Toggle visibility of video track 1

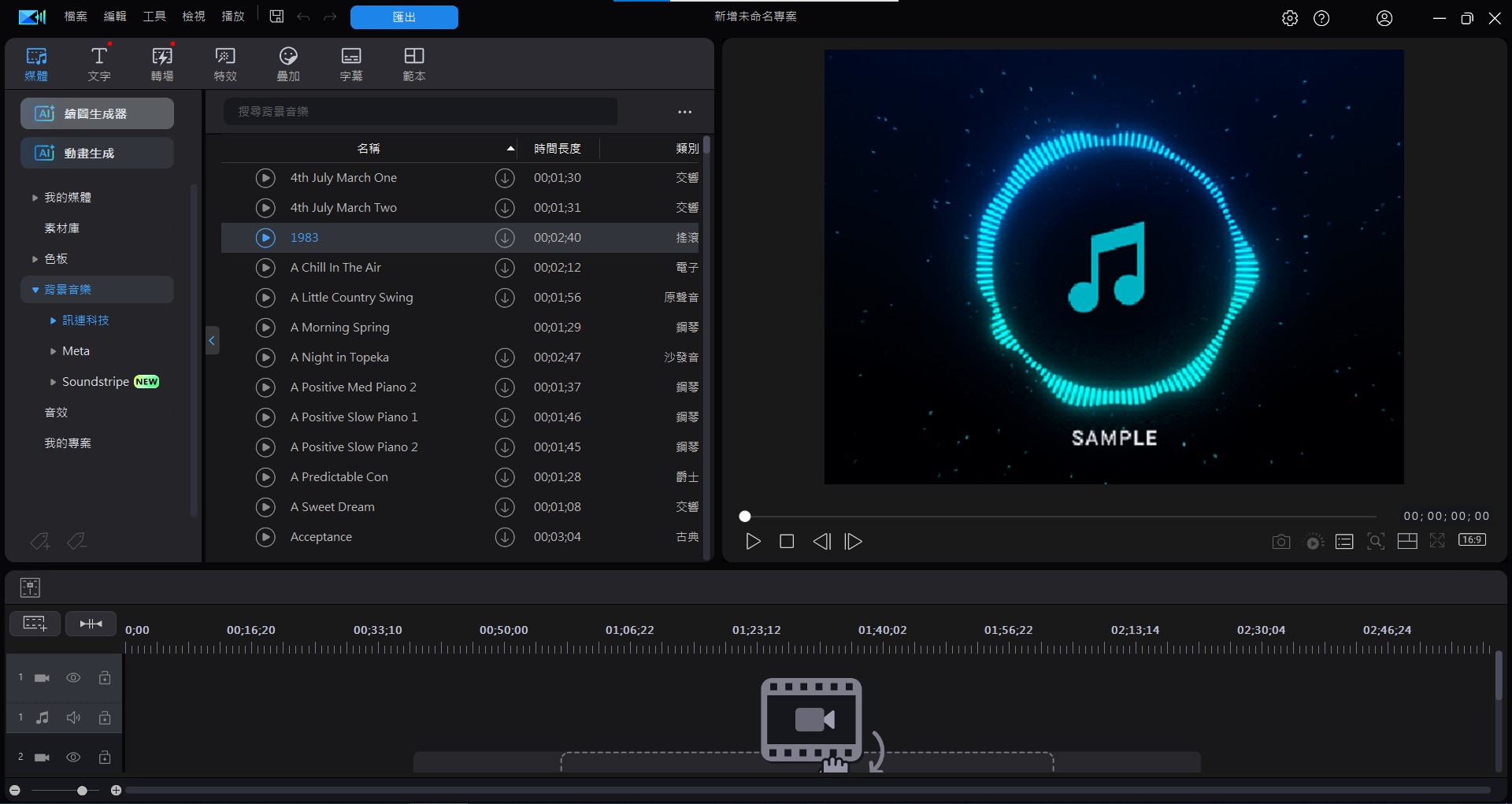coord(73,678)
